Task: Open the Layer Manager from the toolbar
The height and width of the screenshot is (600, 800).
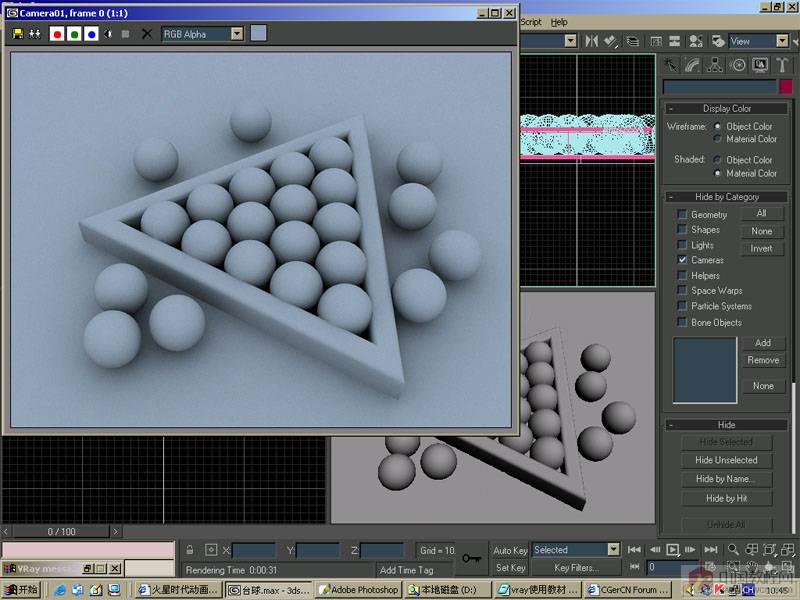Action: click(633, 41)
